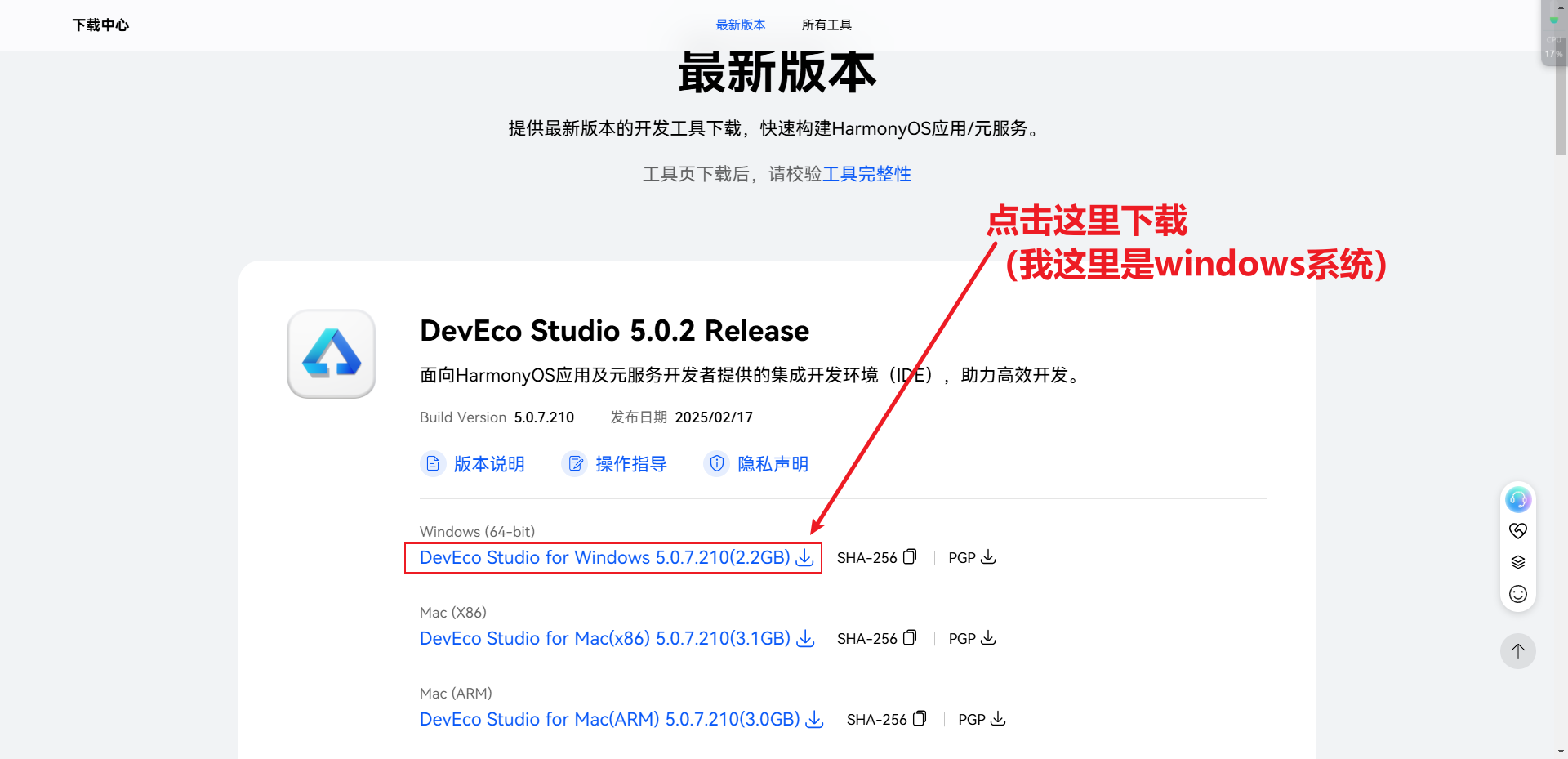Image resolution: width=1568 pixels, height=759 pixels.
Task: Click the scrollbar down arrow
Action: pyautogui.click(x=1561, y=751)
